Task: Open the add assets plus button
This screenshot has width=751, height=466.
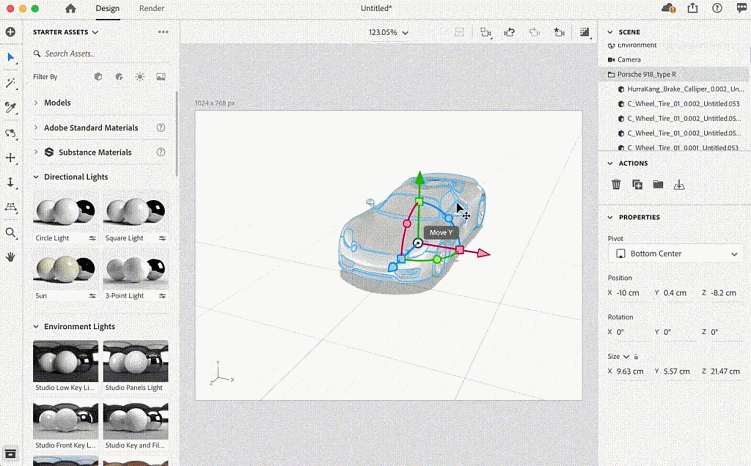Action: 10,32
